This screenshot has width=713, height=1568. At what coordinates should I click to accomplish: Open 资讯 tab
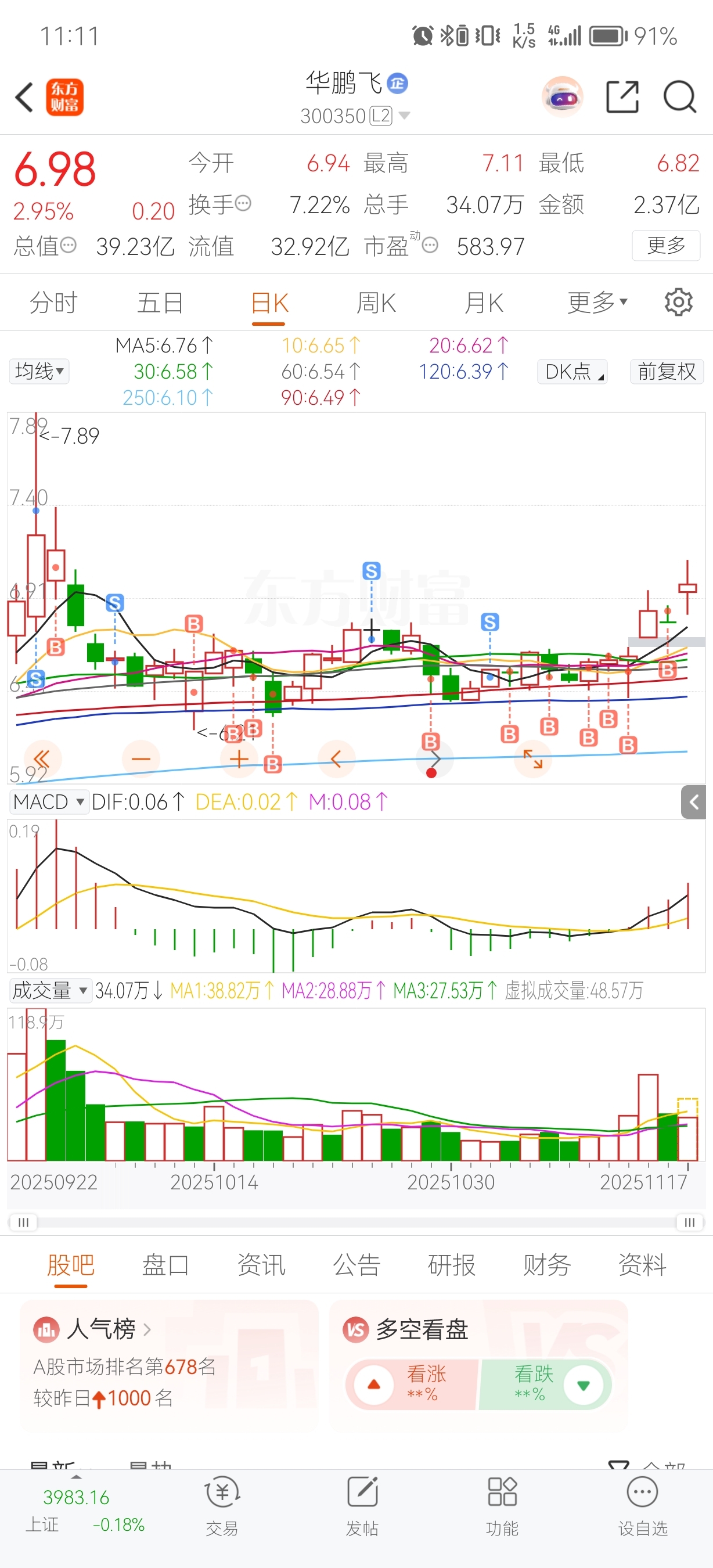[261, 1265]
